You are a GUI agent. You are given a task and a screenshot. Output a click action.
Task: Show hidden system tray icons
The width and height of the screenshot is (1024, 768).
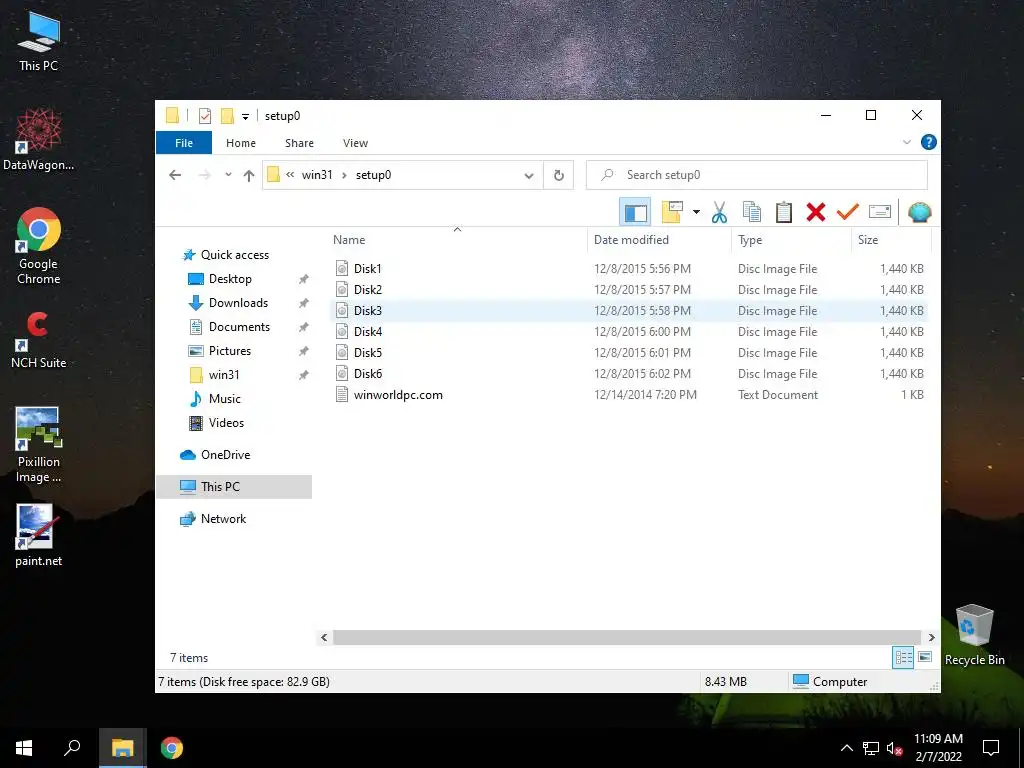tap(846, 748)
